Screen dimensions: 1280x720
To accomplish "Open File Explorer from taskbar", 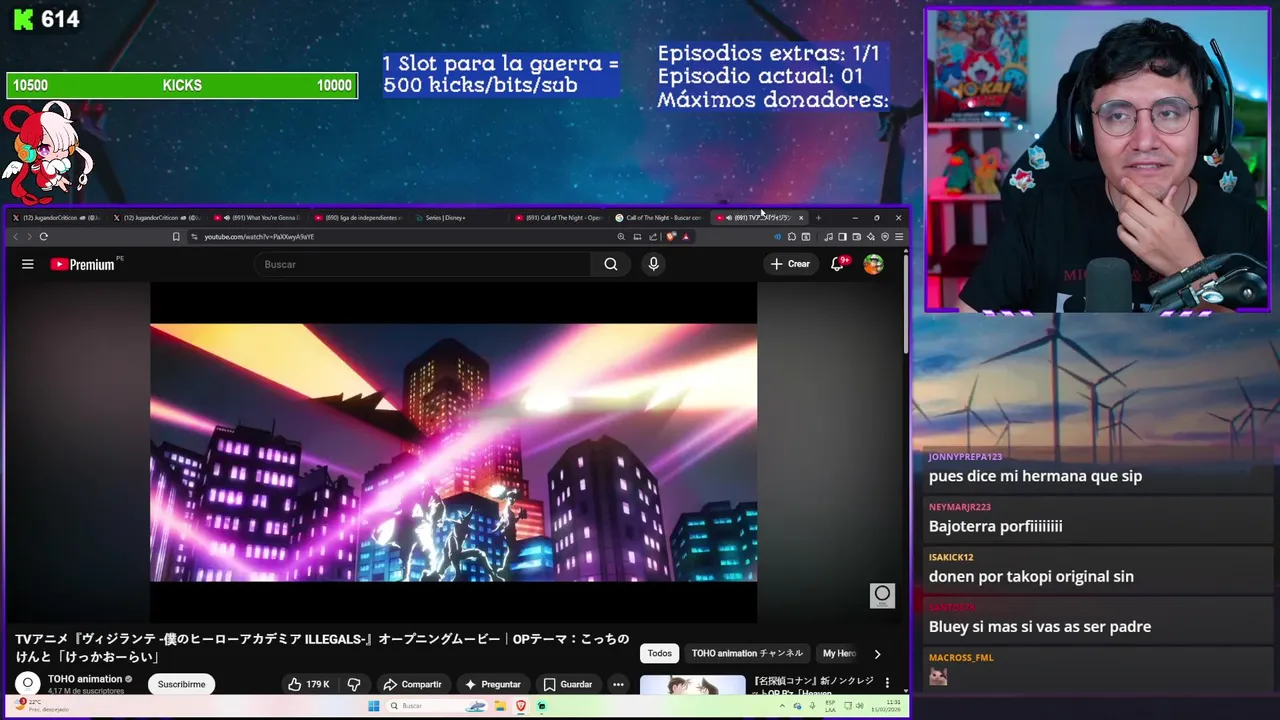I will [499, 706].
